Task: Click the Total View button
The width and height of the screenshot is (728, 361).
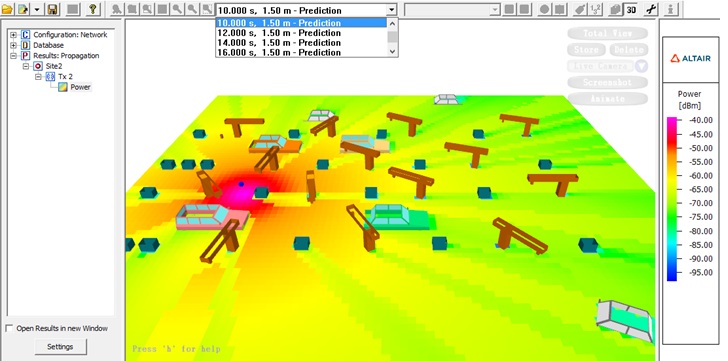Action: click(607, 33)
